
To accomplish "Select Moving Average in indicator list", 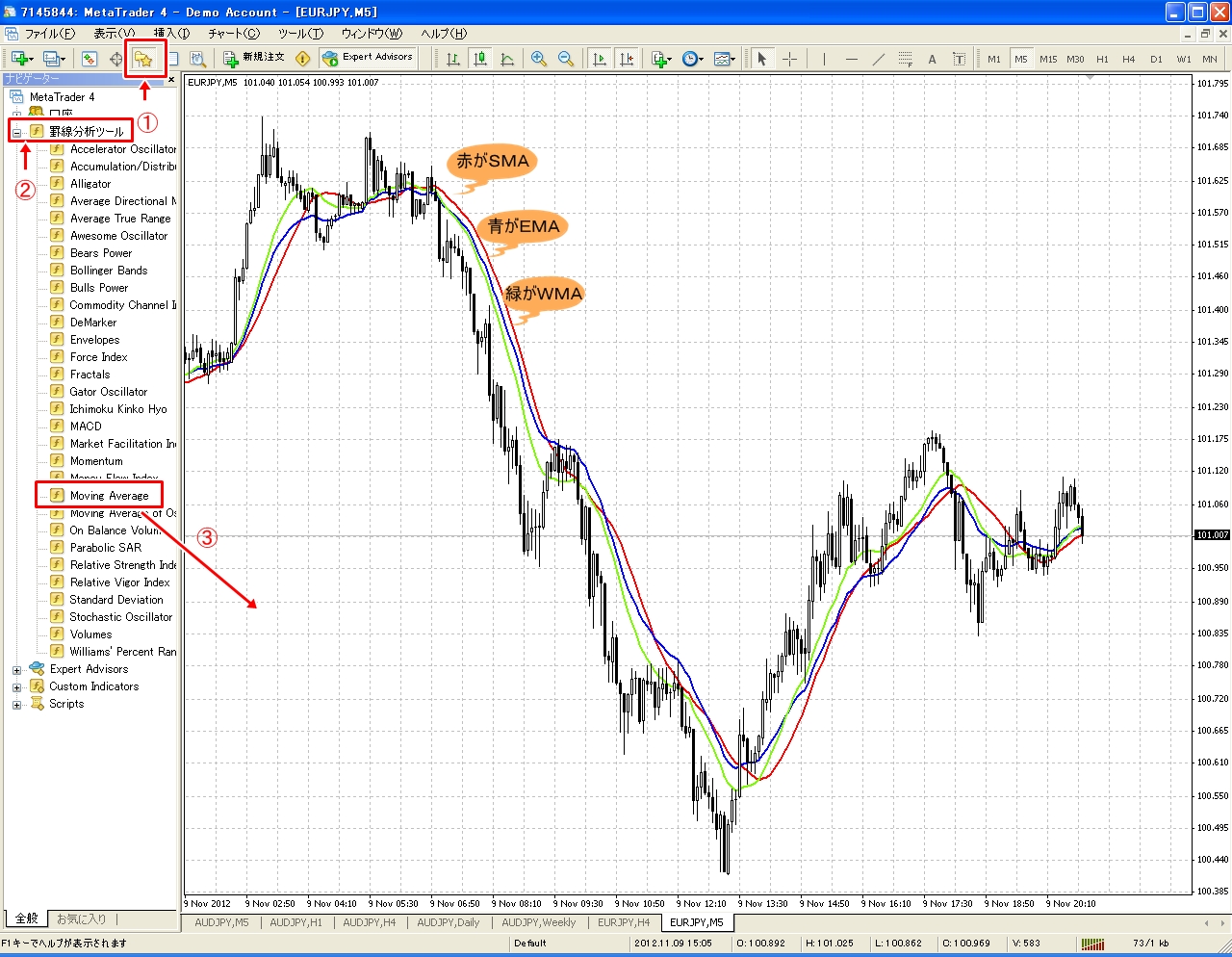I will click(109, 496).
